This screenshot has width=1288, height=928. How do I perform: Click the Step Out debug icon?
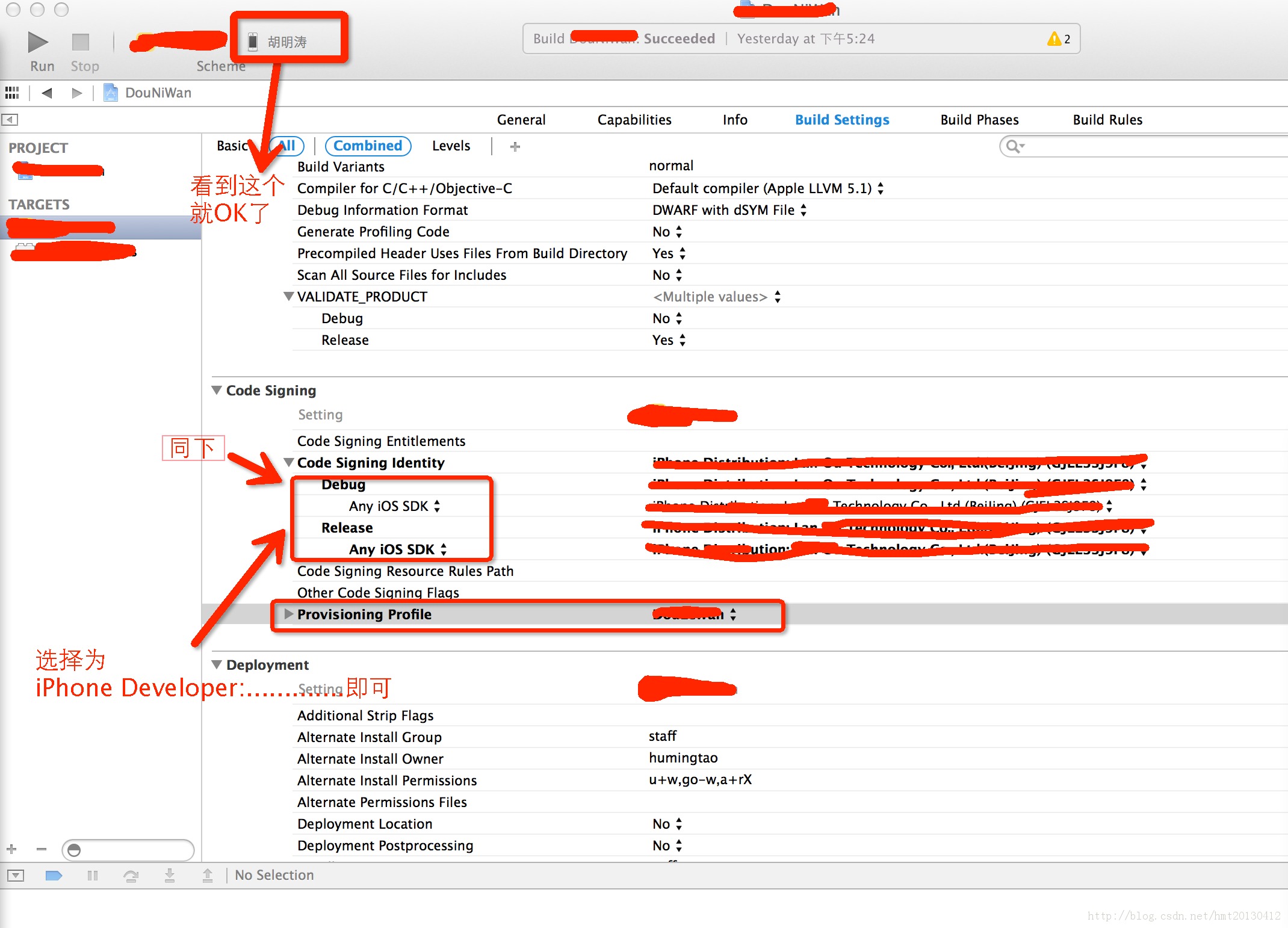click(x=208, y=875)
